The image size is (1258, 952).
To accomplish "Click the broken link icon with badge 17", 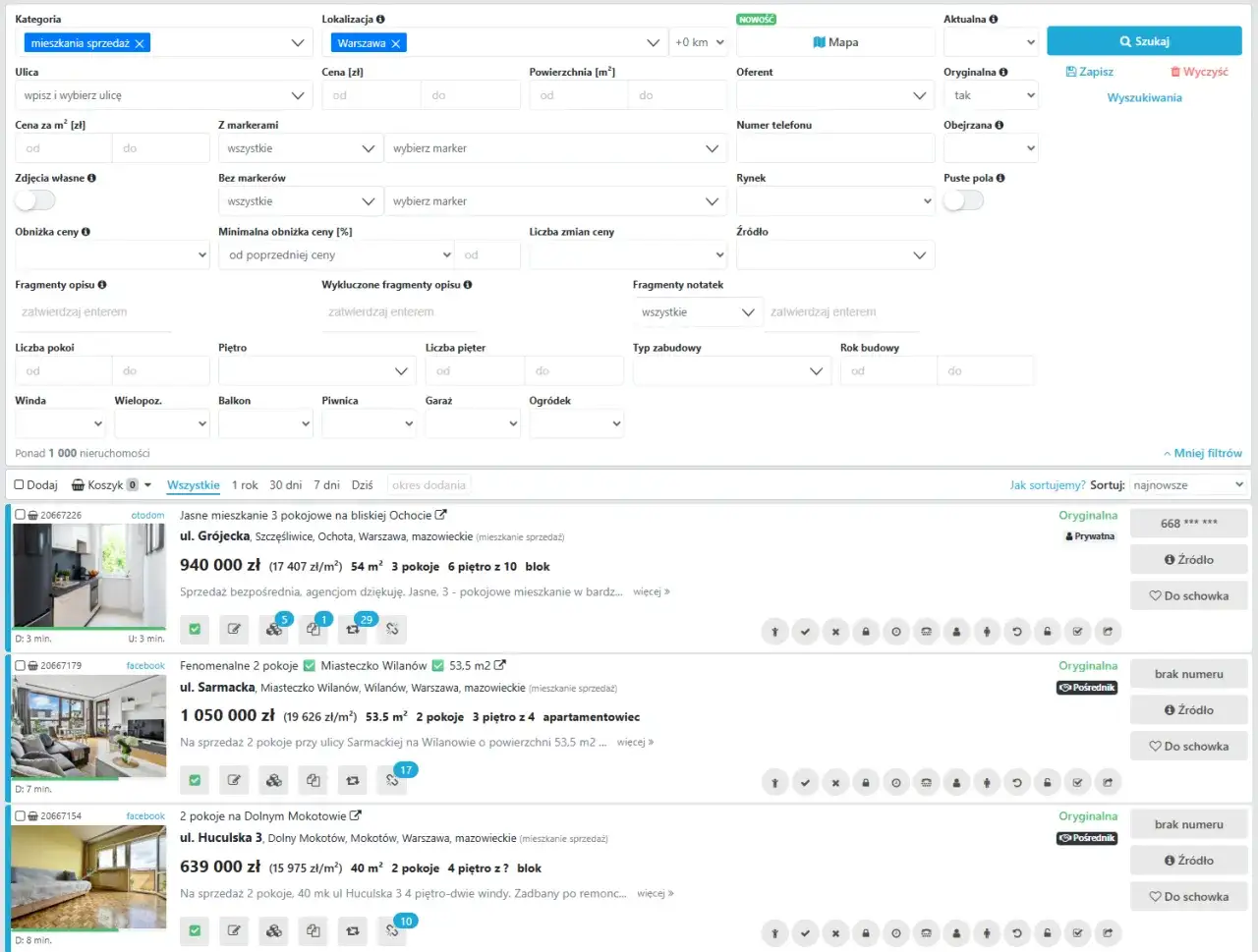I will pyautogui.click(x=392, y=780).
